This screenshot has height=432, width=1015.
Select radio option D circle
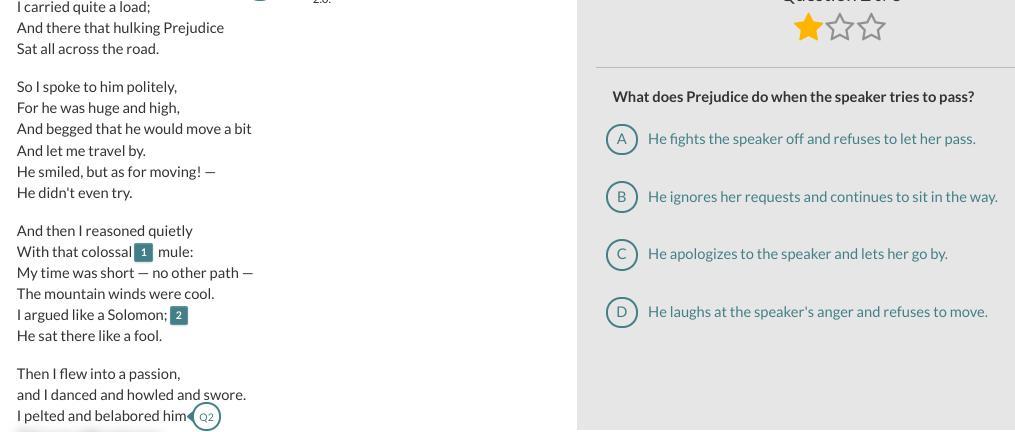[x=621, y=312]
